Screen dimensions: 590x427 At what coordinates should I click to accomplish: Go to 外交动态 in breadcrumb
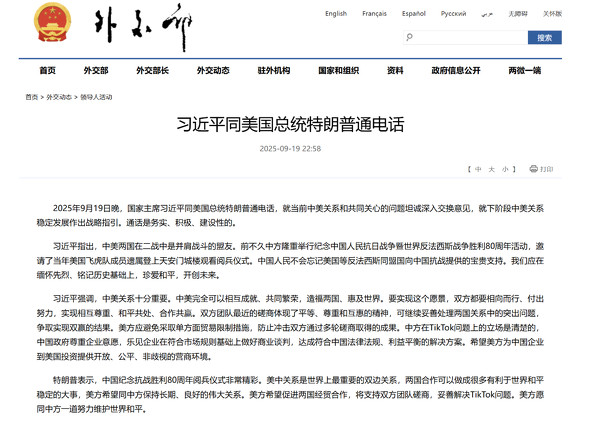(59, 97)
